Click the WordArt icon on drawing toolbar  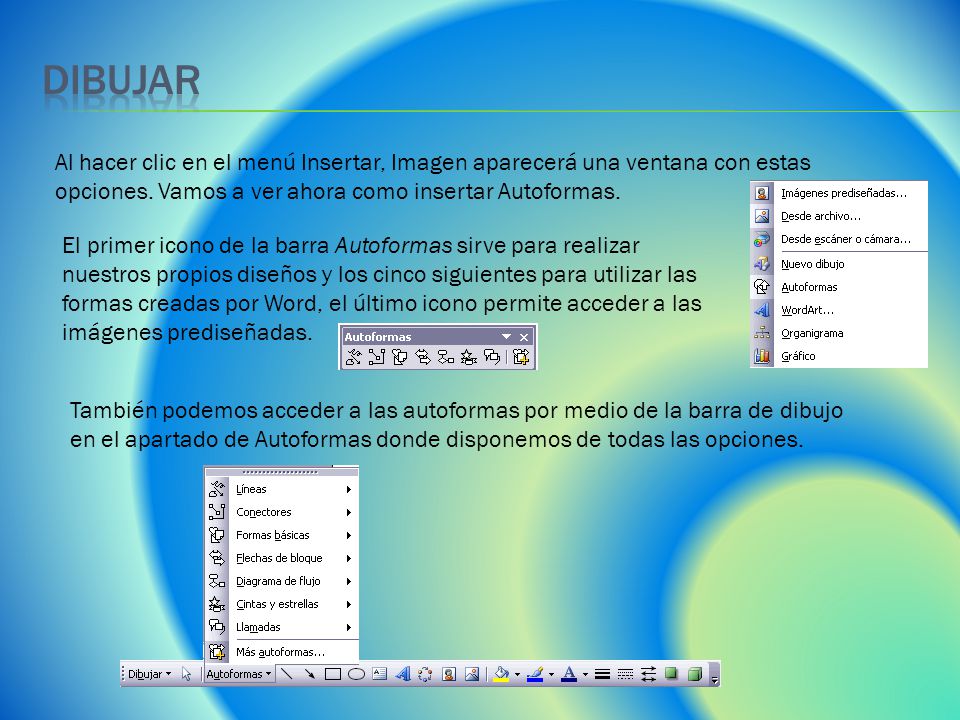click(x=402, y=674)
